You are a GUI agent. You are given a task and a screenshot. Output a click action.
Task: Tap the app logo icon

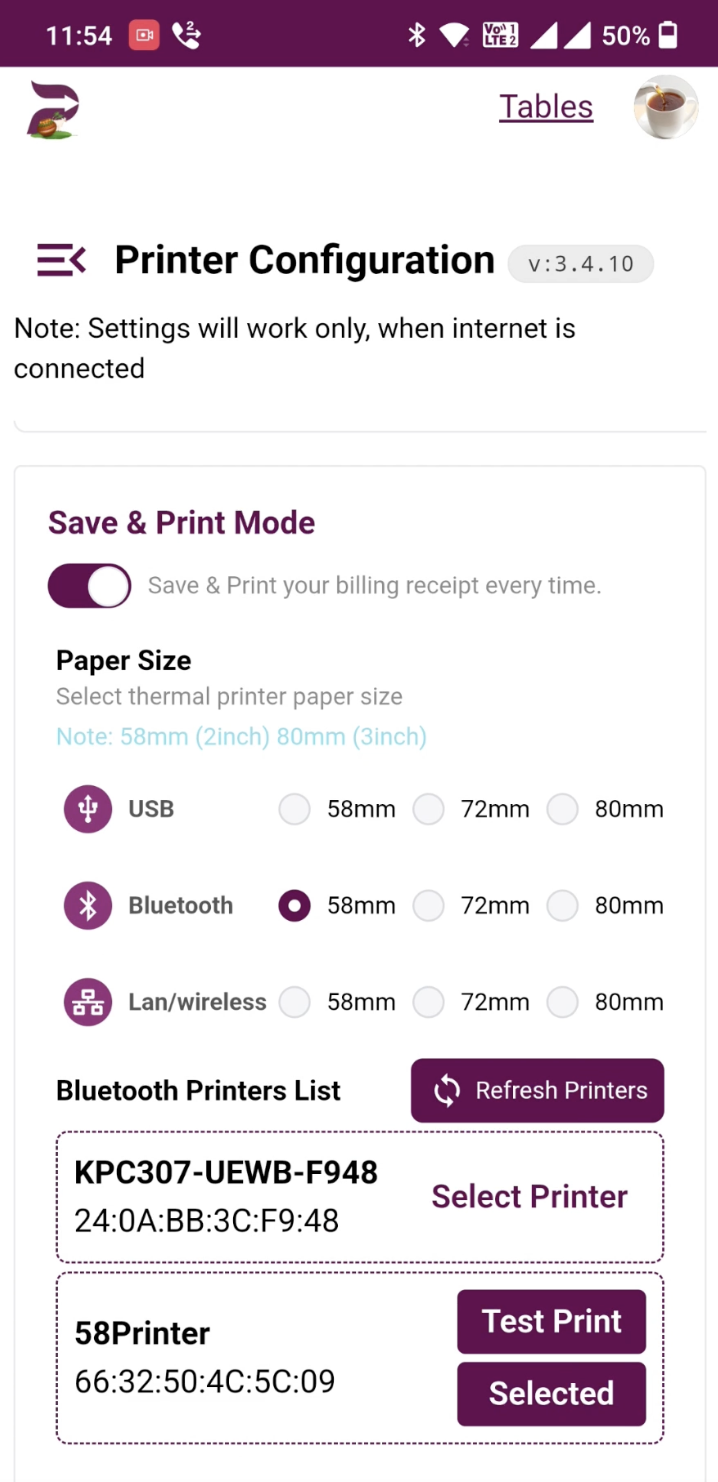[x=53, y=108]
